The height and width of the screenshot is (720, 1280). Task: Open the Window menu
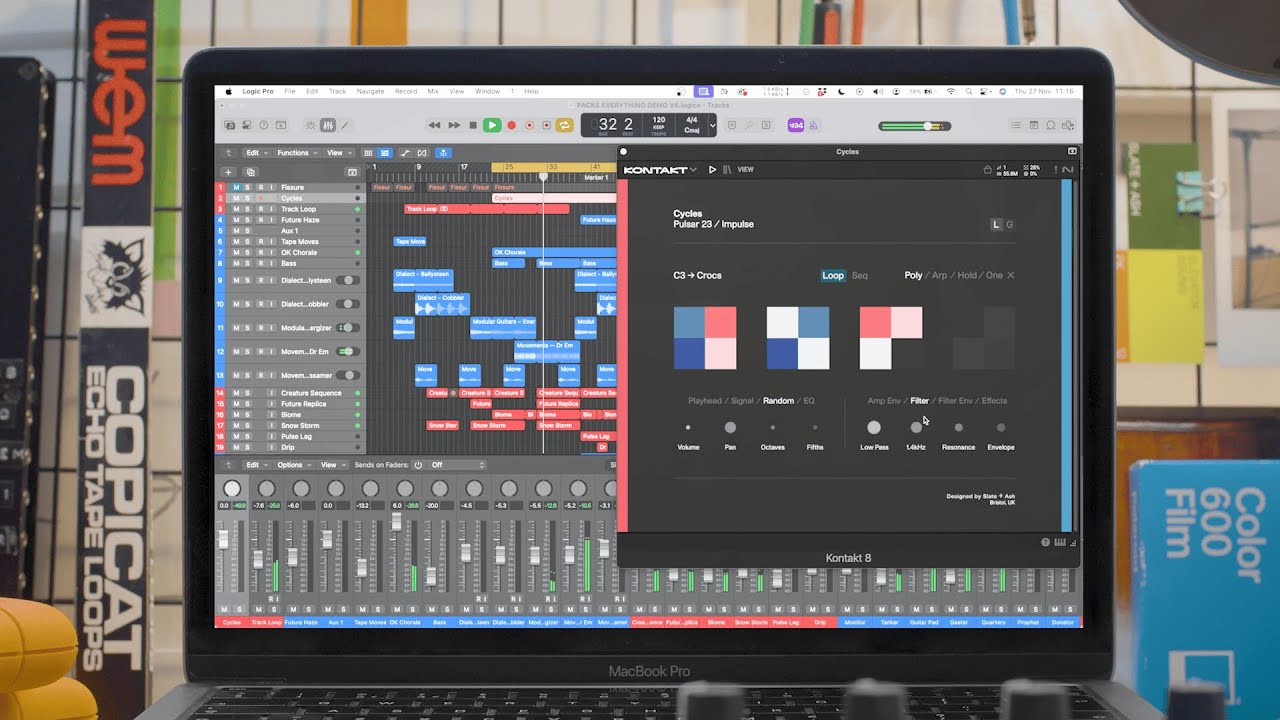[x=487, y=91]
